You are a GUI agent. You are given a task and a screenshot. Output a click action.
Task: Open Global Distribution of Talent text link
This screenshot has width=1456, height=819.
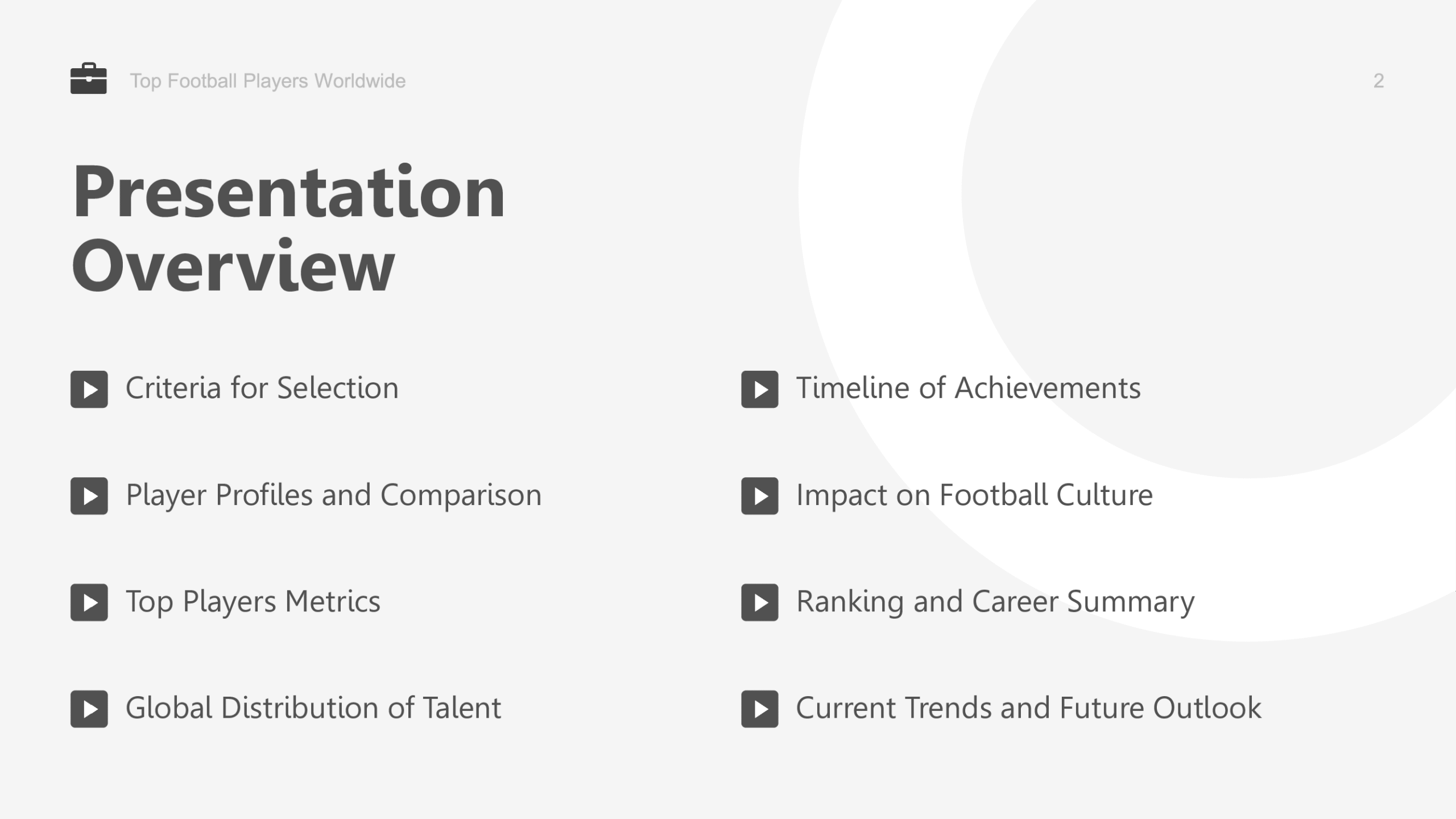pos(313,708)
